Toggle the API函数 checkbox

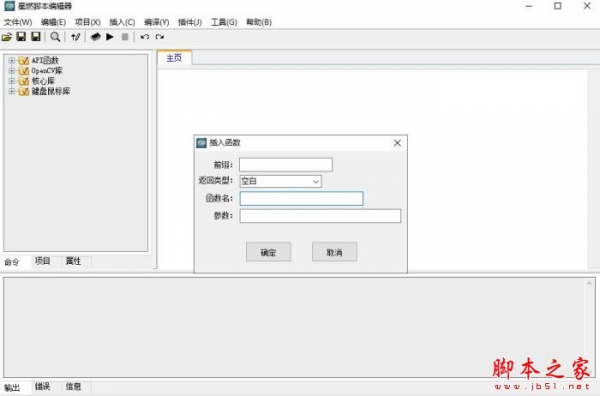point(24,60)
